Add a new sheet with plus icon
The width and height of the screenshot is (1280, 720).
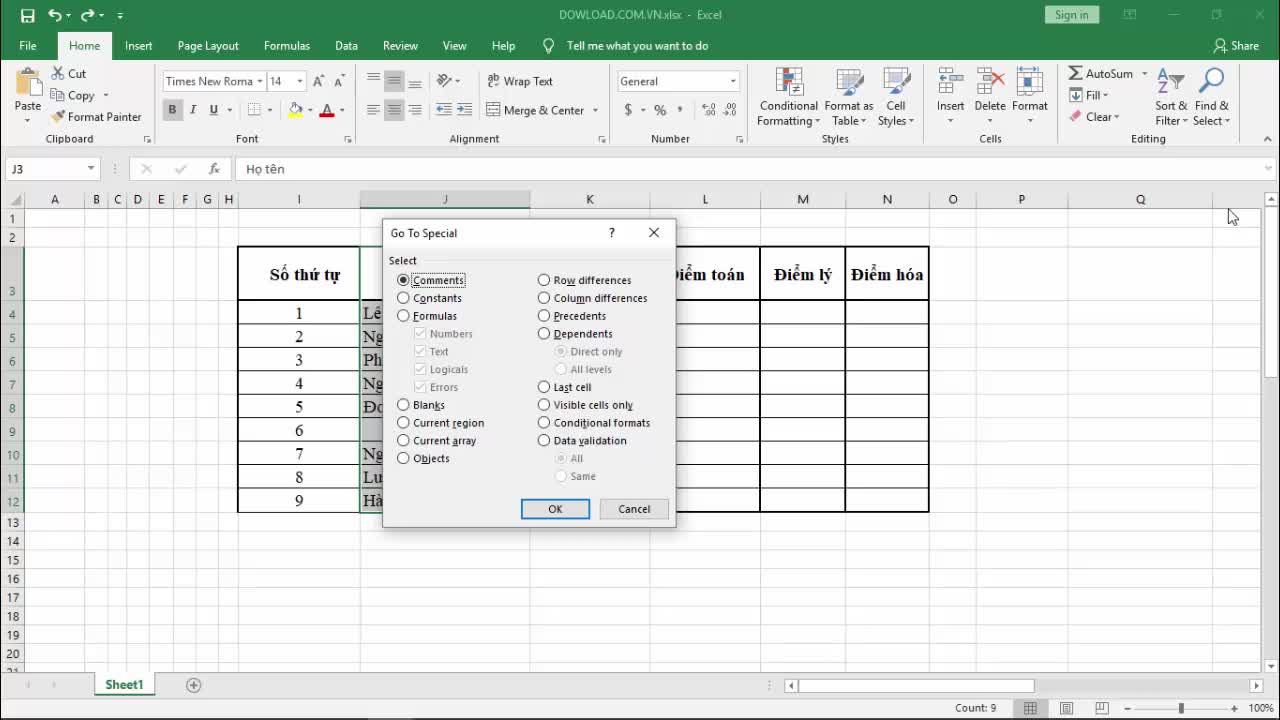pos(194,685)
